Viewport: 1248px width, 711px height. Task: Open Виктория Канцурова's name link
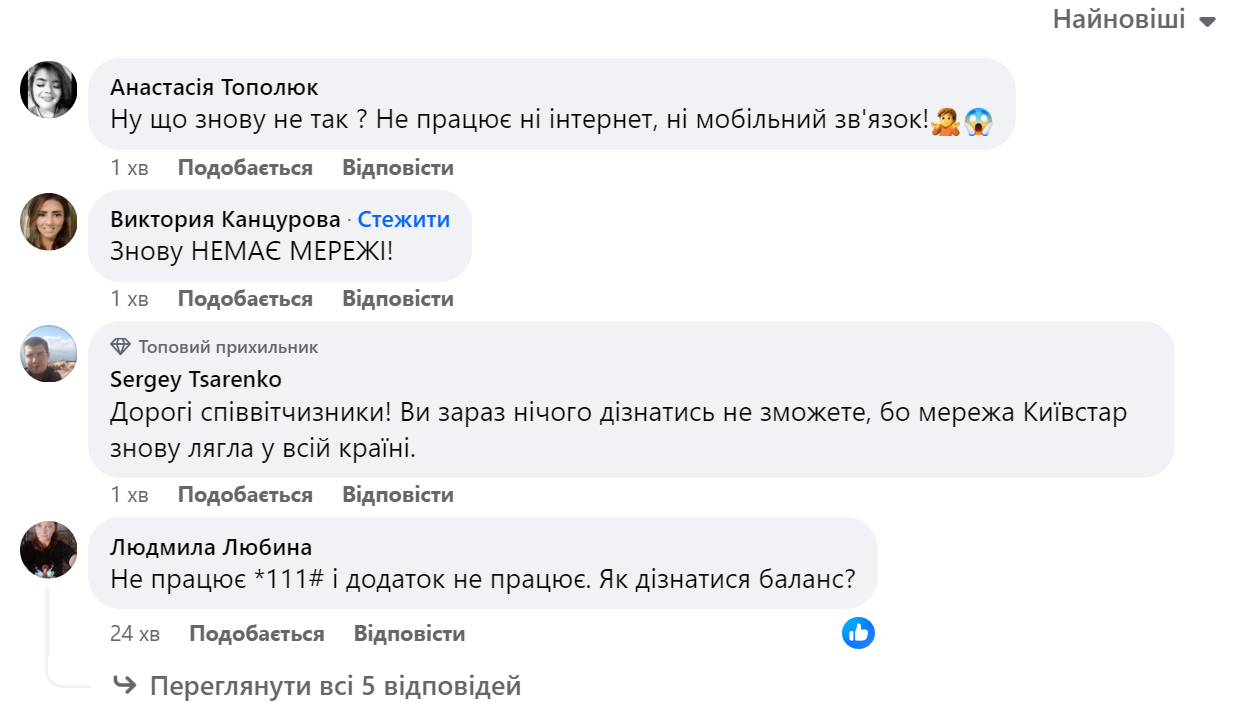click(x=225, y=219)
